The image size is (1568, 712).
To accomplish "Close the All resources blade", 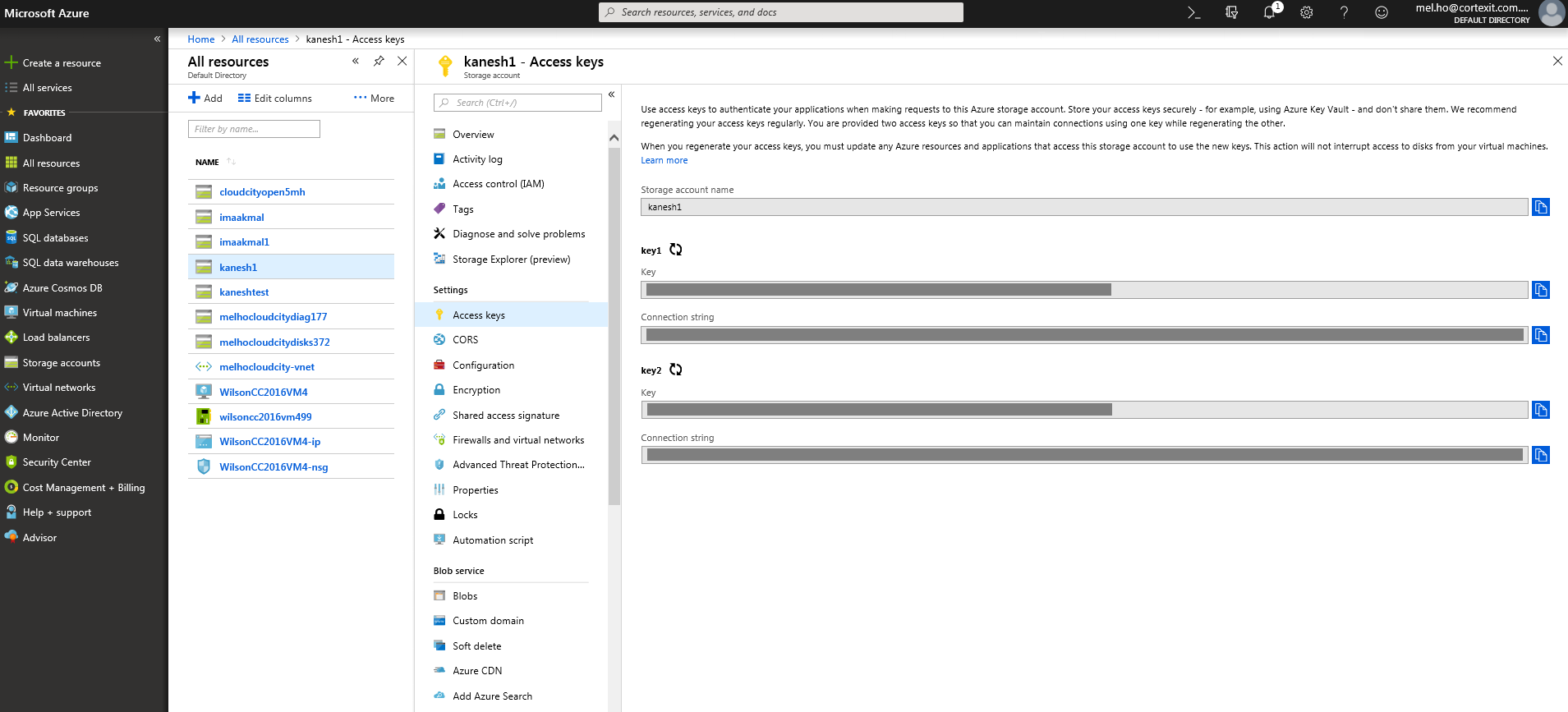I will pos(402,61).
